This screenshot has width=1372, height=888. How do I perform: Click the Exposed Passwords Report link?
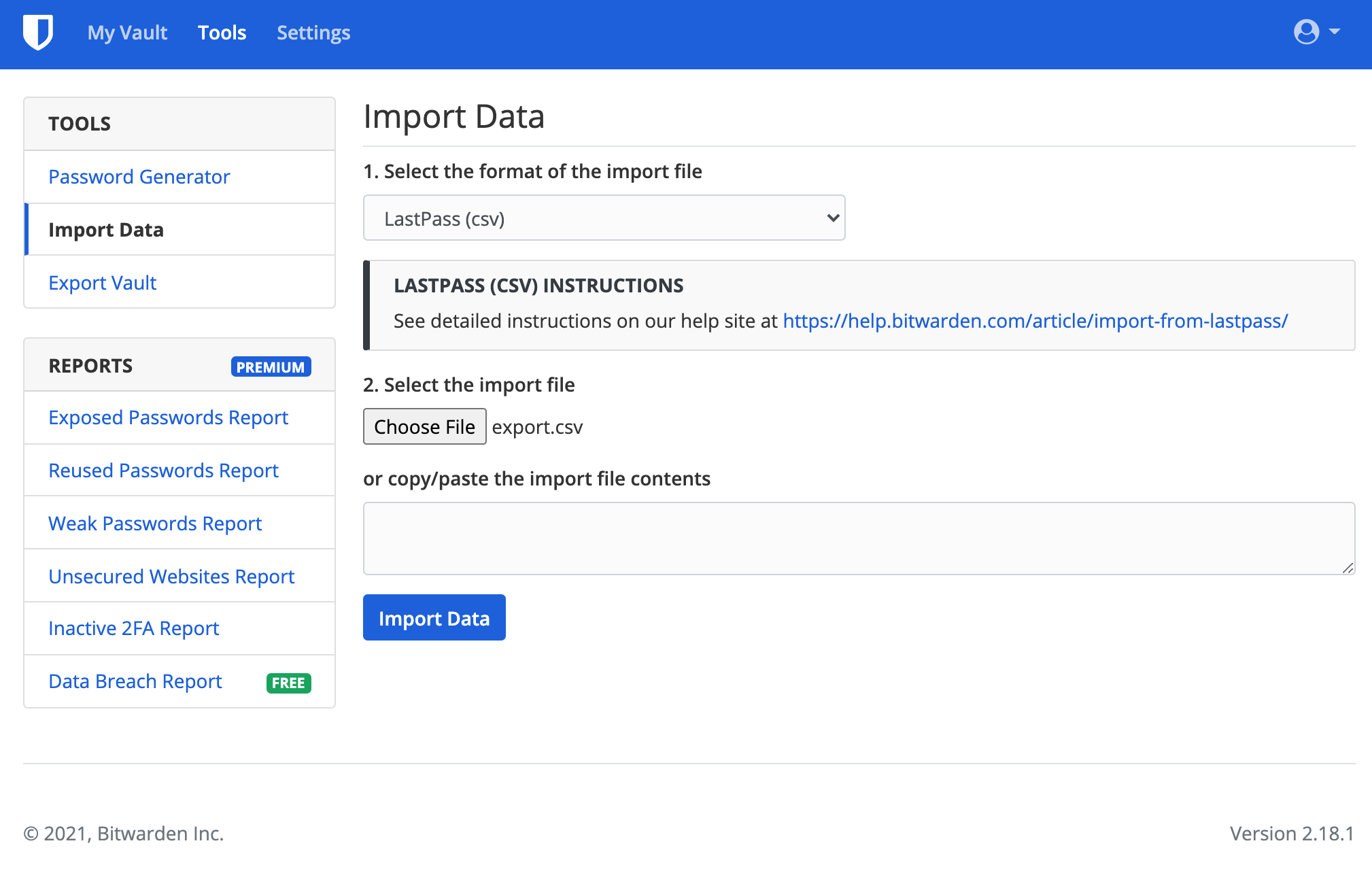tap(167, 417)
